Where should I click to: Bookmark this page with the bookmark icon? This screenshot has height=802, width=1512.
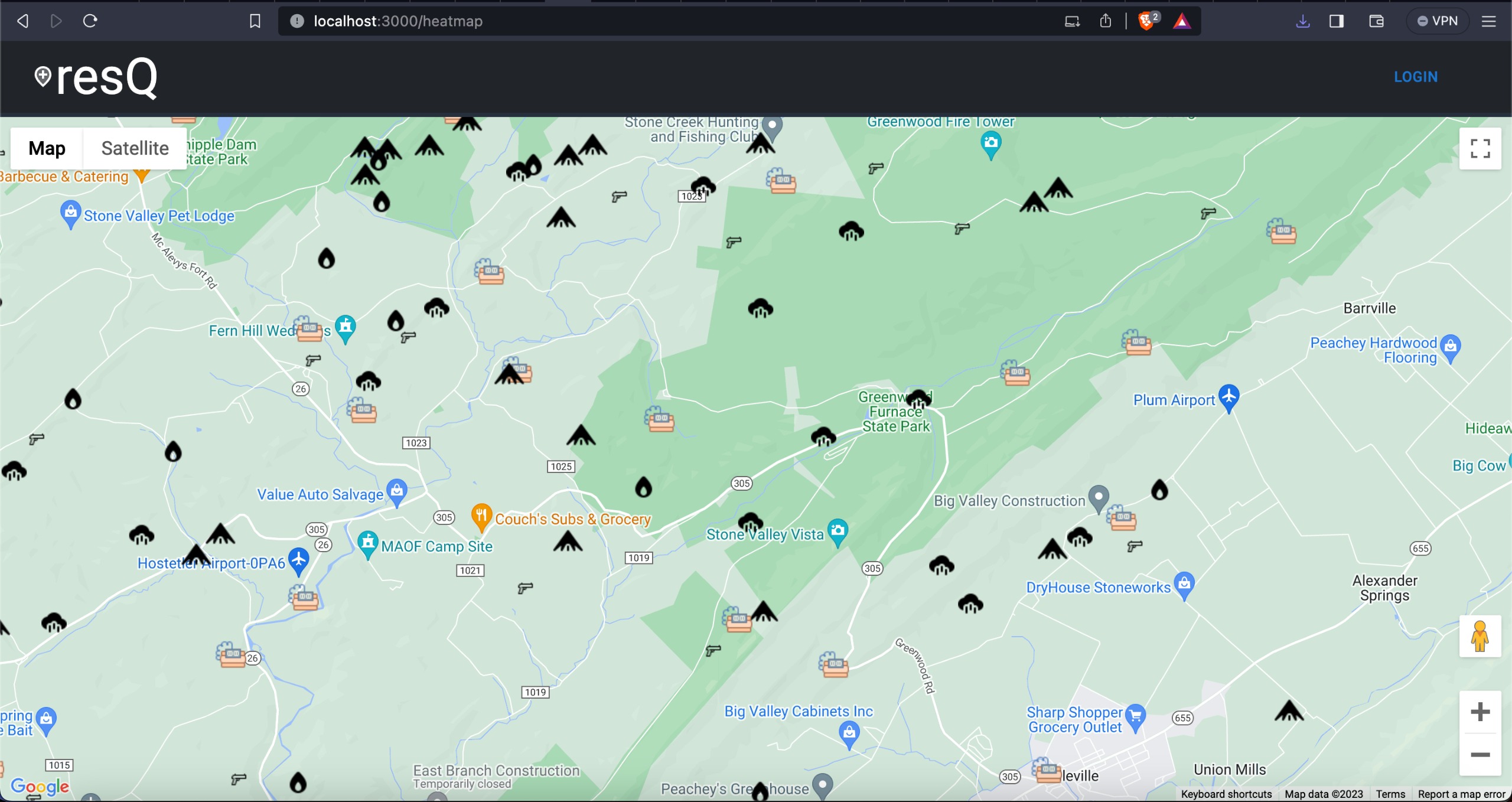pos(255,21)
